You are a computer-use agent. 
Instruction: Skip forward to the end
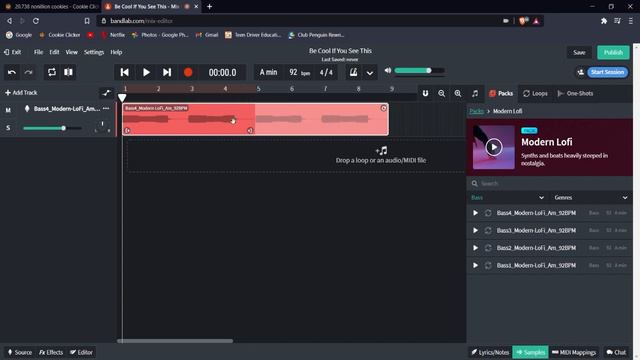[x=167, y=72]
